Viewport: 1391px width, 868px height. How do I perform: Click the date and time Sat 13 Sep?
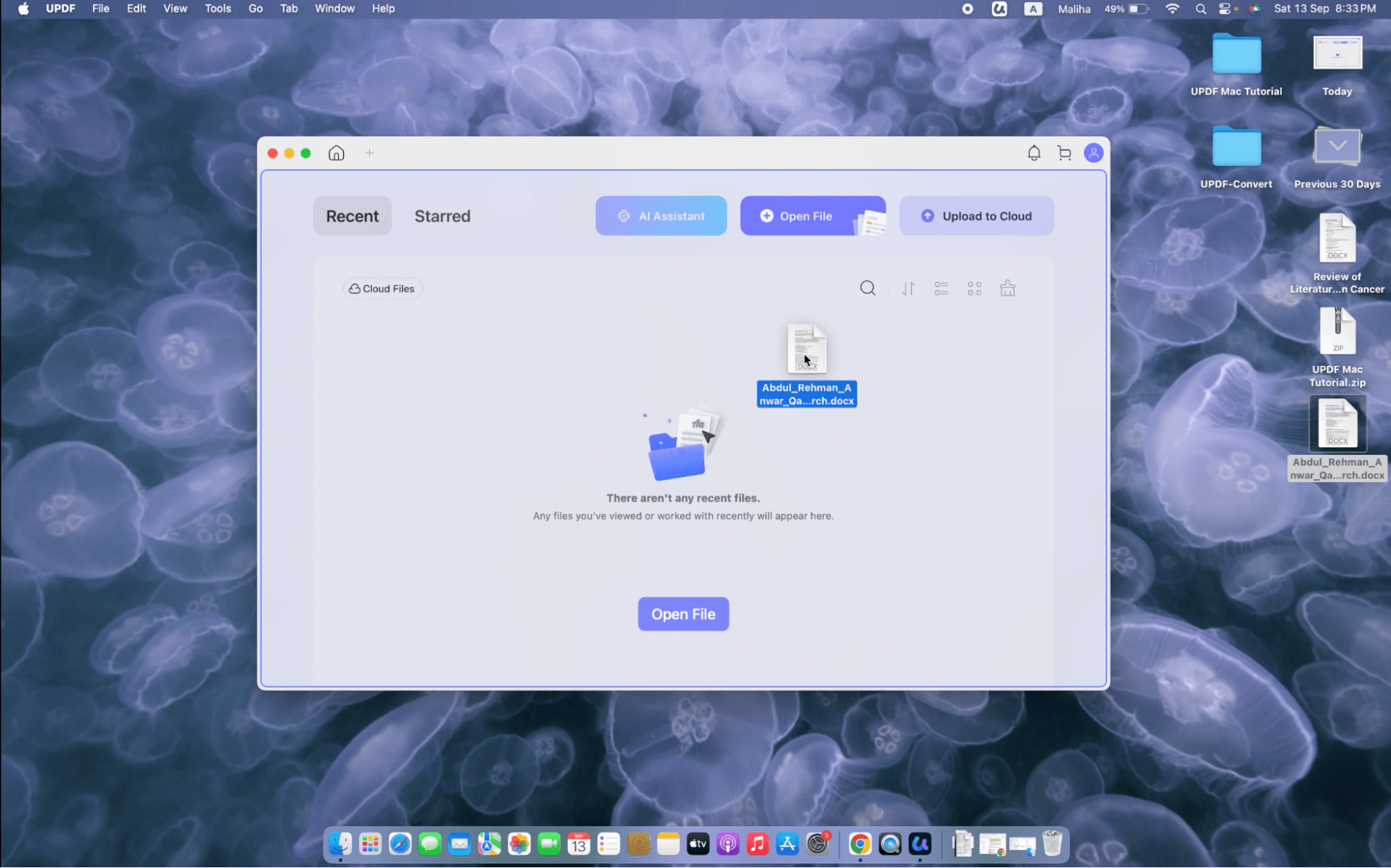[x=1325, y=9]
